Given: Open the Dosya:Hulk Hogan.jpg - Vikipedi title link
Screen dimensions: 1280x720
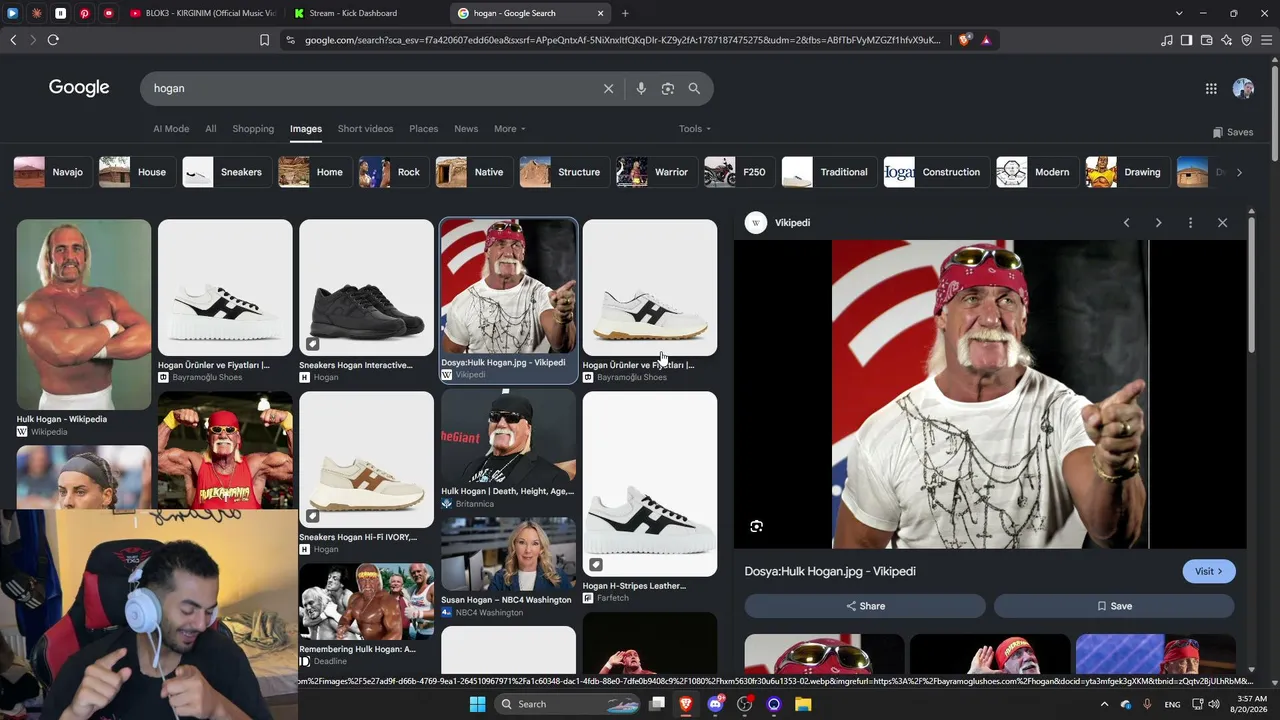Looking at the screenshot, I should [830, 571].
